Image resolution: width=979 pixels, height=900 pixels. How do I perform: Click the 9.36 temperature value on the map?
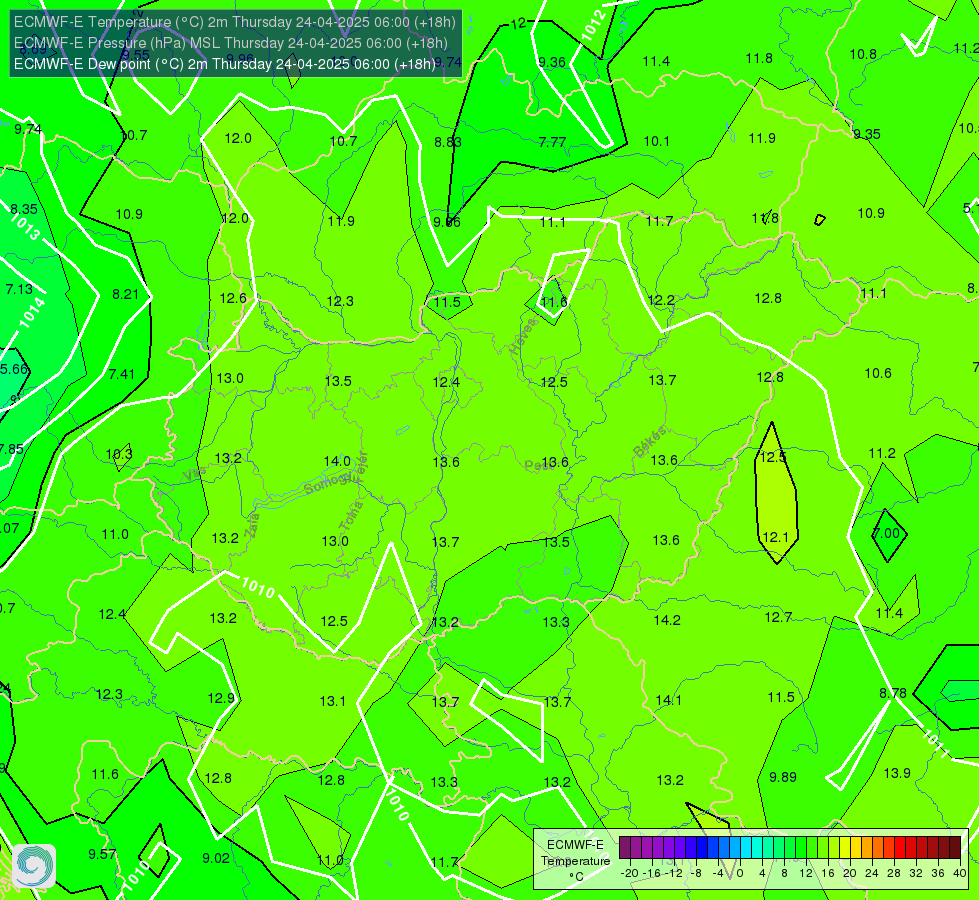point(552,62)
